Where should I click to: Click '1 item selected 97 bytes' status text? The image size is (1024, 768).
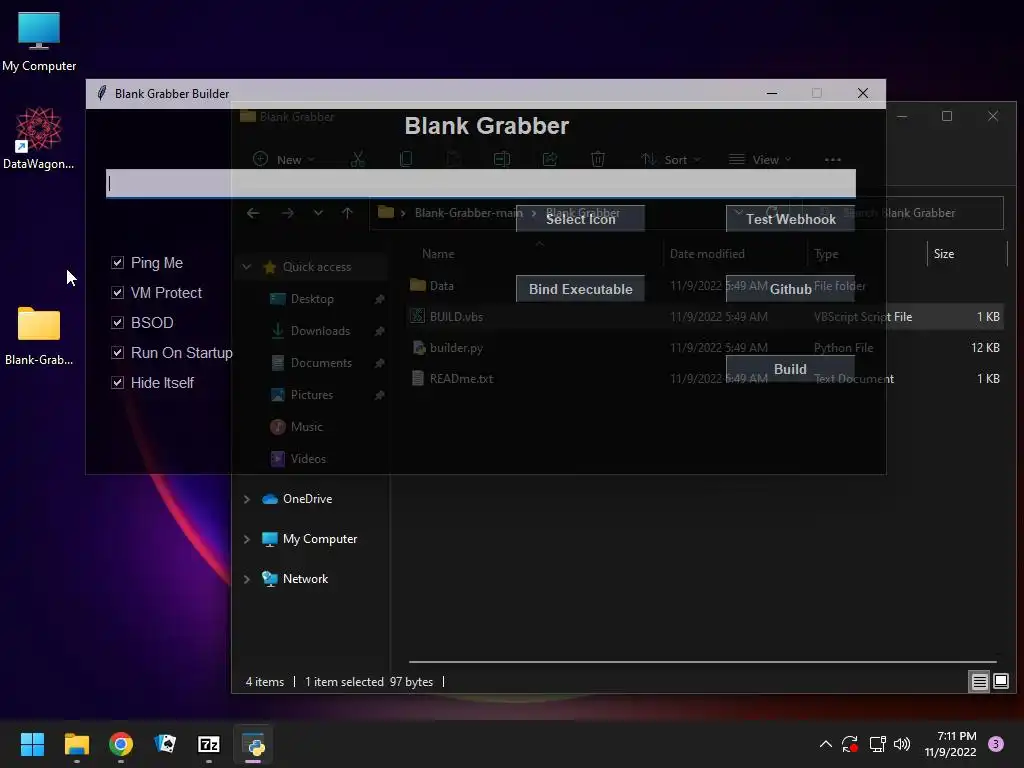click(x=369, y=682)
